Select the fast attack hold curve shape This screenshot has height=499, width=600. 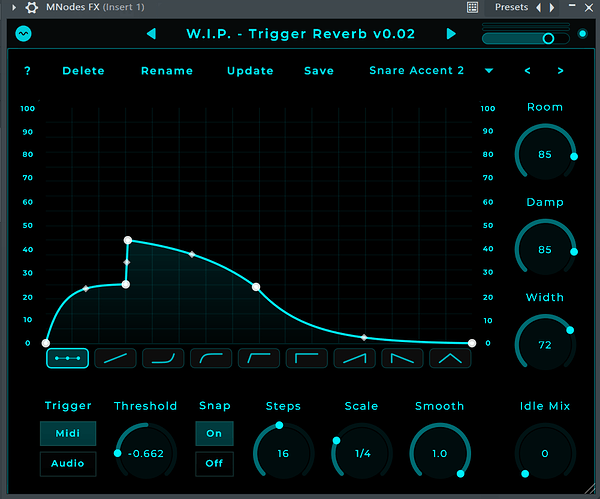pos(259,358)
